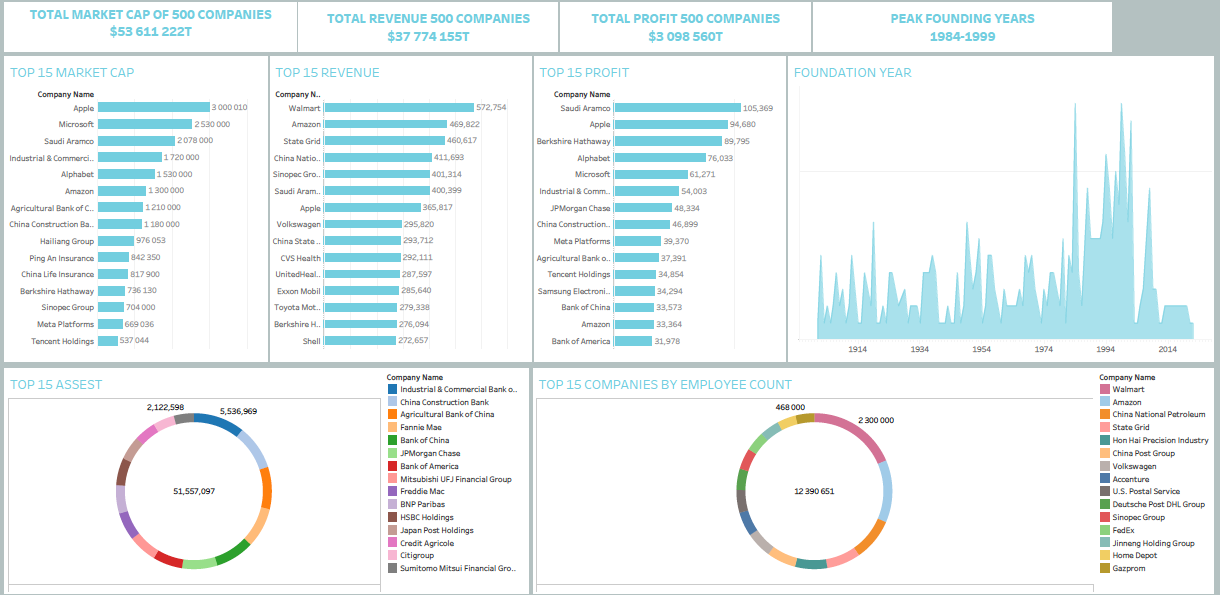
Task: Select the Saudi Aramco bar in Top 15 Profit
Action: 678,107
